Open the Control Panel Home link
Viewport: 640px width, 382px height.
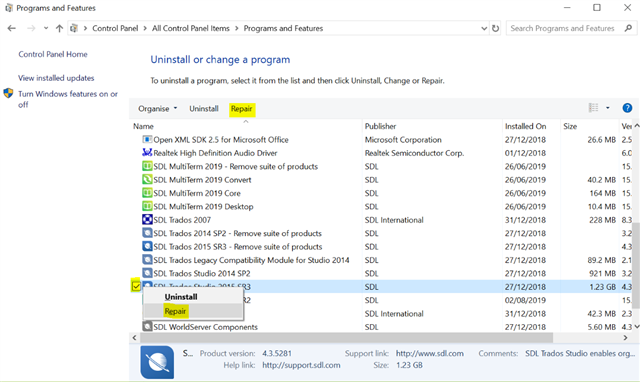pos(53,54)
